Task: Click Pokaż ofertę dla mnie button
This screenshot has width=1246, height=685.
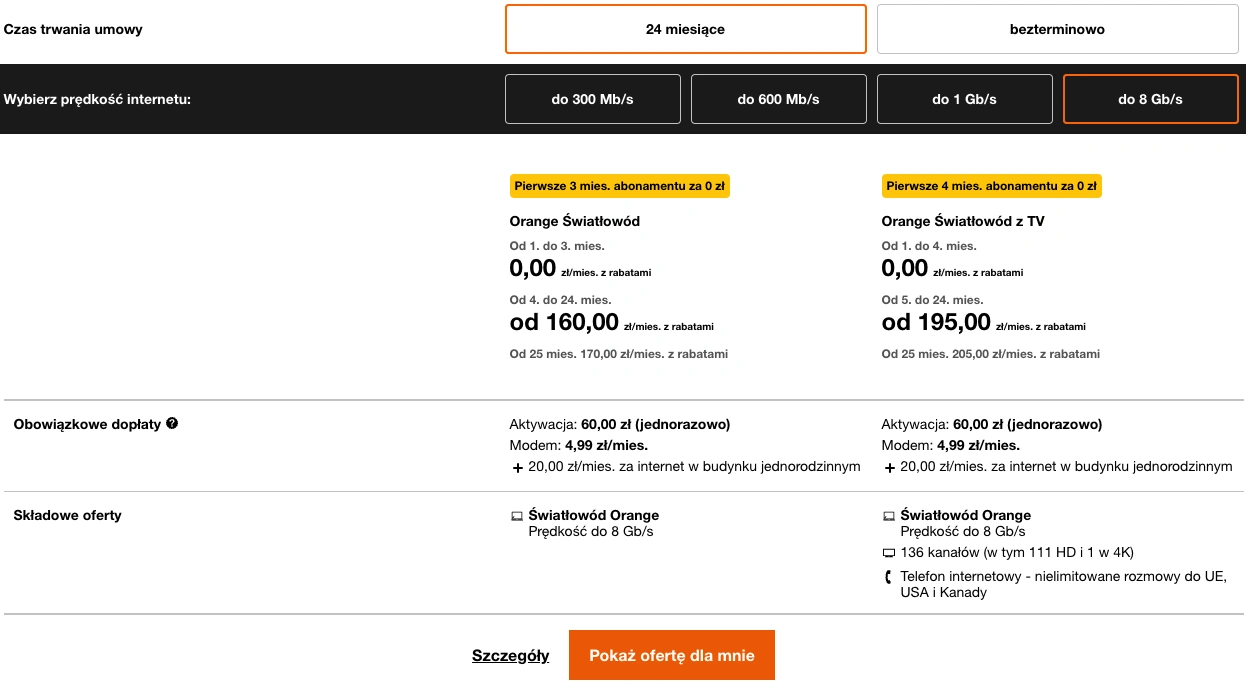Action: [672, 655]
